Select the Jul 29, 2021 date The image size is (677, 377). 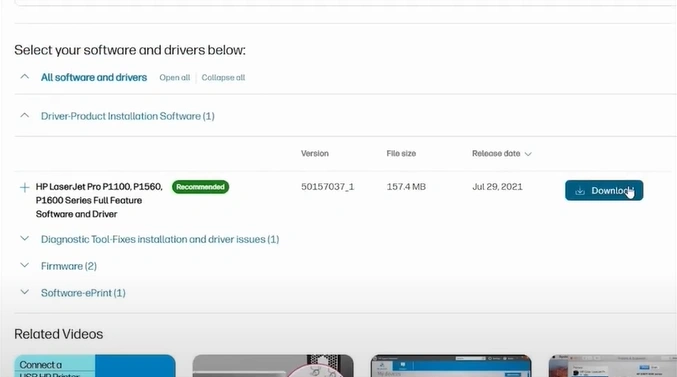click(497, 187)
